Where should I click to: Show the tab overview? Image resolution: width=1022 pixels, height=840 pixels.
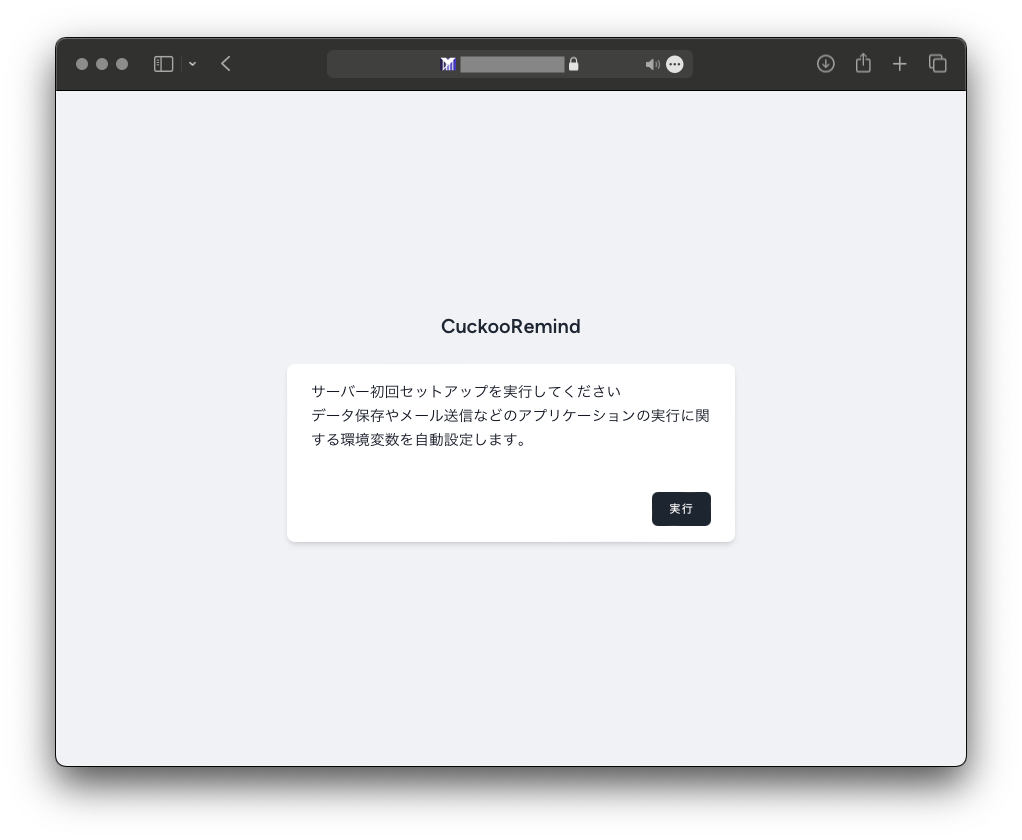pos(938,64)
